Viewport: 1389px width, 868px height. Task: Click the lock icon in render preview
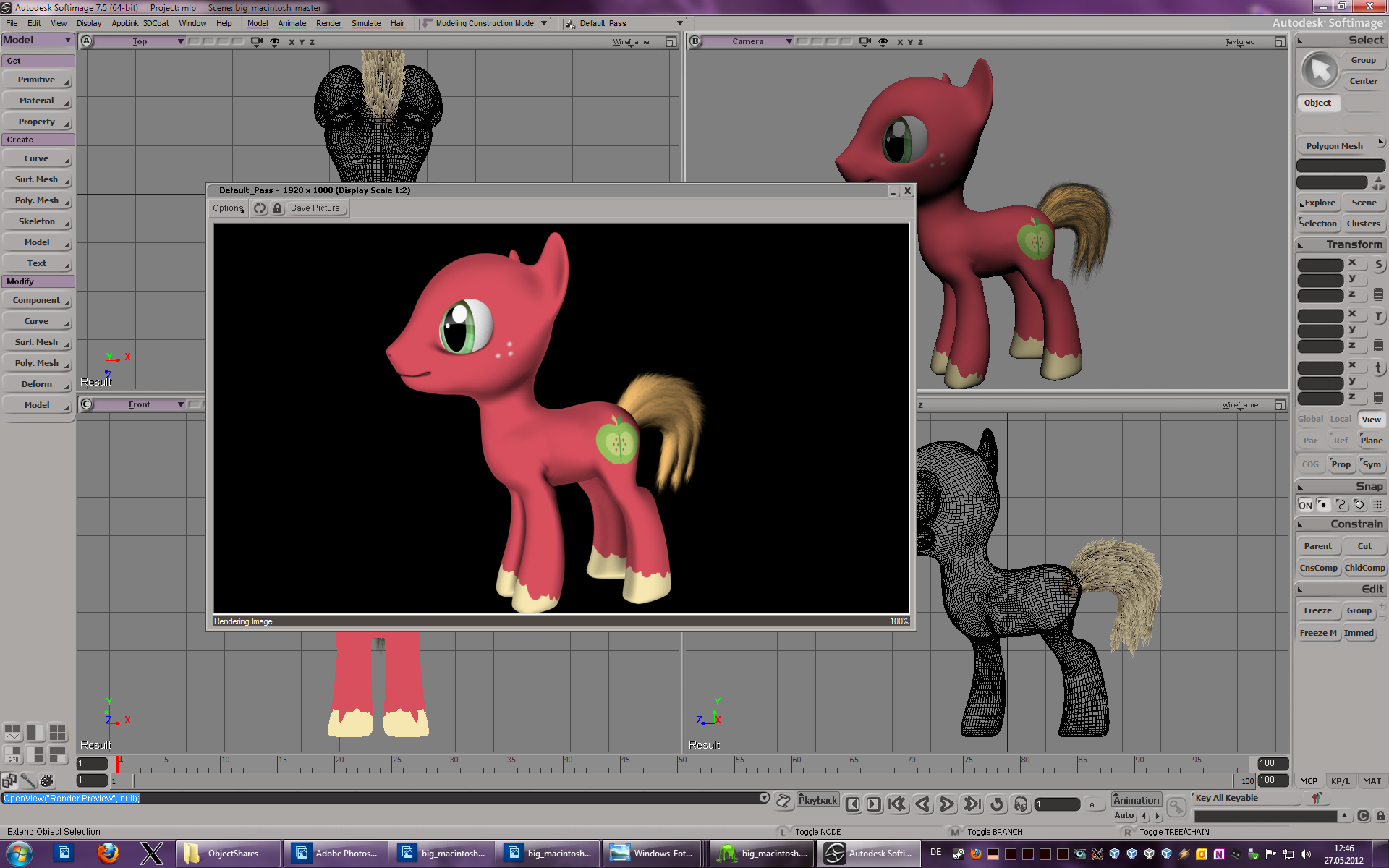coord(277,208)
